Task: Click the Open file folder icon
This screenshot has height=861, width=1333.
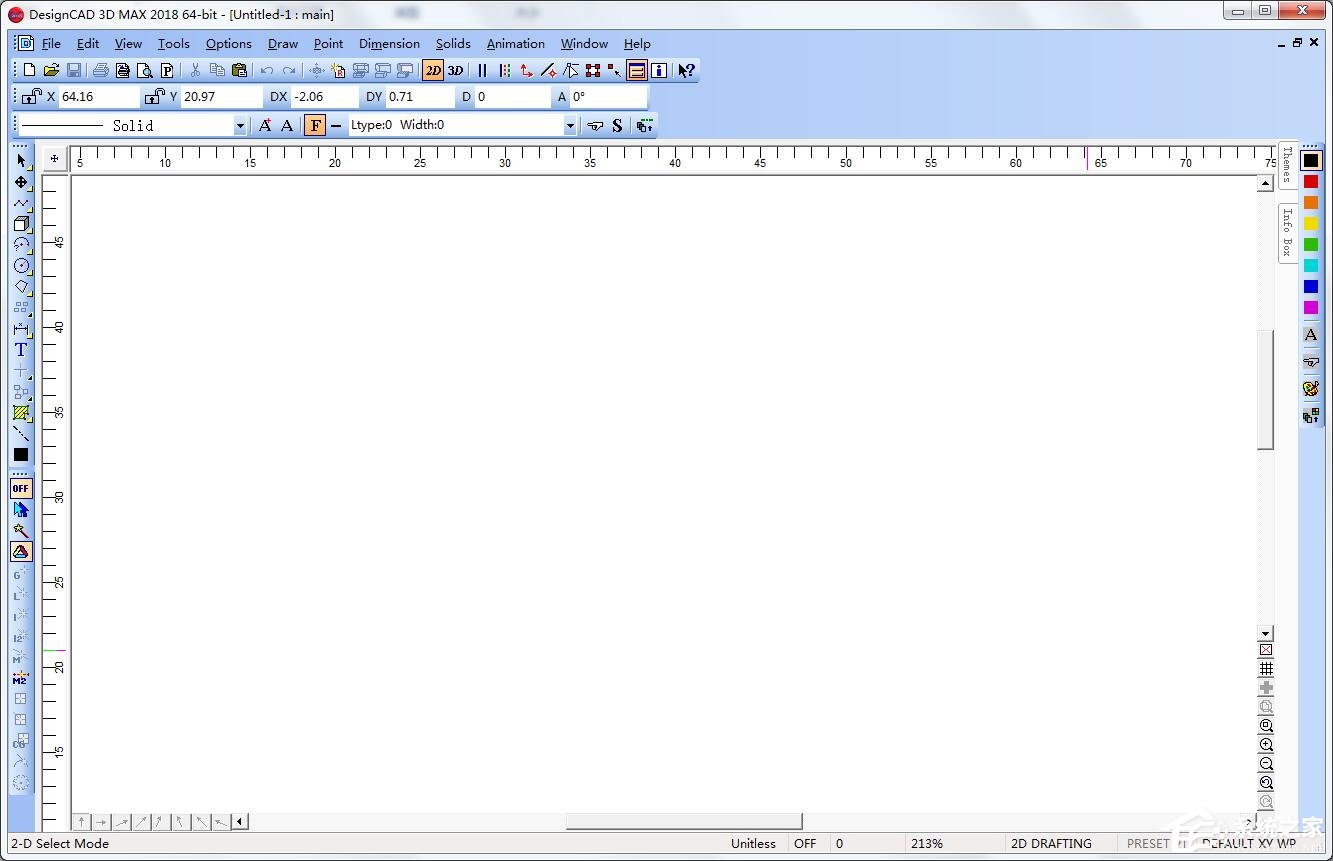Action: [51, 70]
